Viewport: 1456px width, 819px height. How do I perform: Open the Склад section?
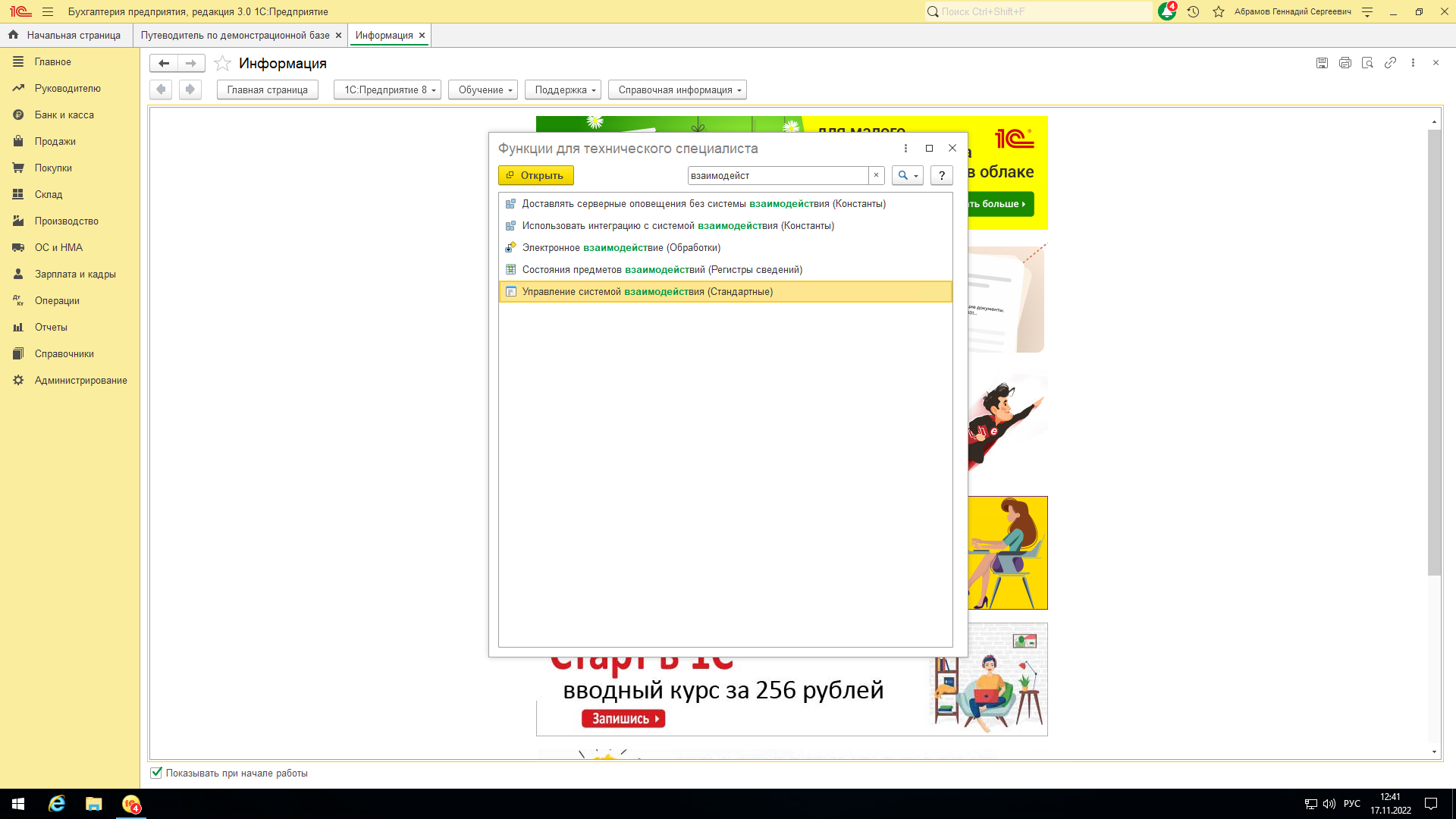pyautogui.click(x=70, y=195)
